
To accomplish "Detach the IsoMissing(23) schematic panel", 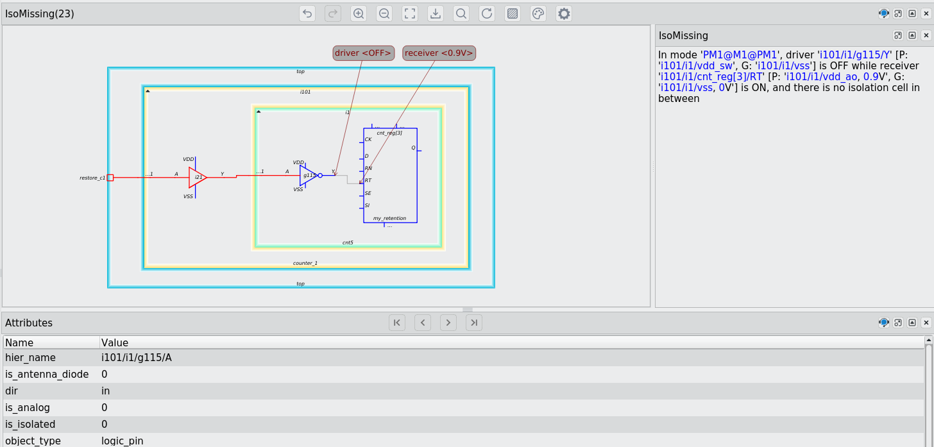I will pos(898,14).
